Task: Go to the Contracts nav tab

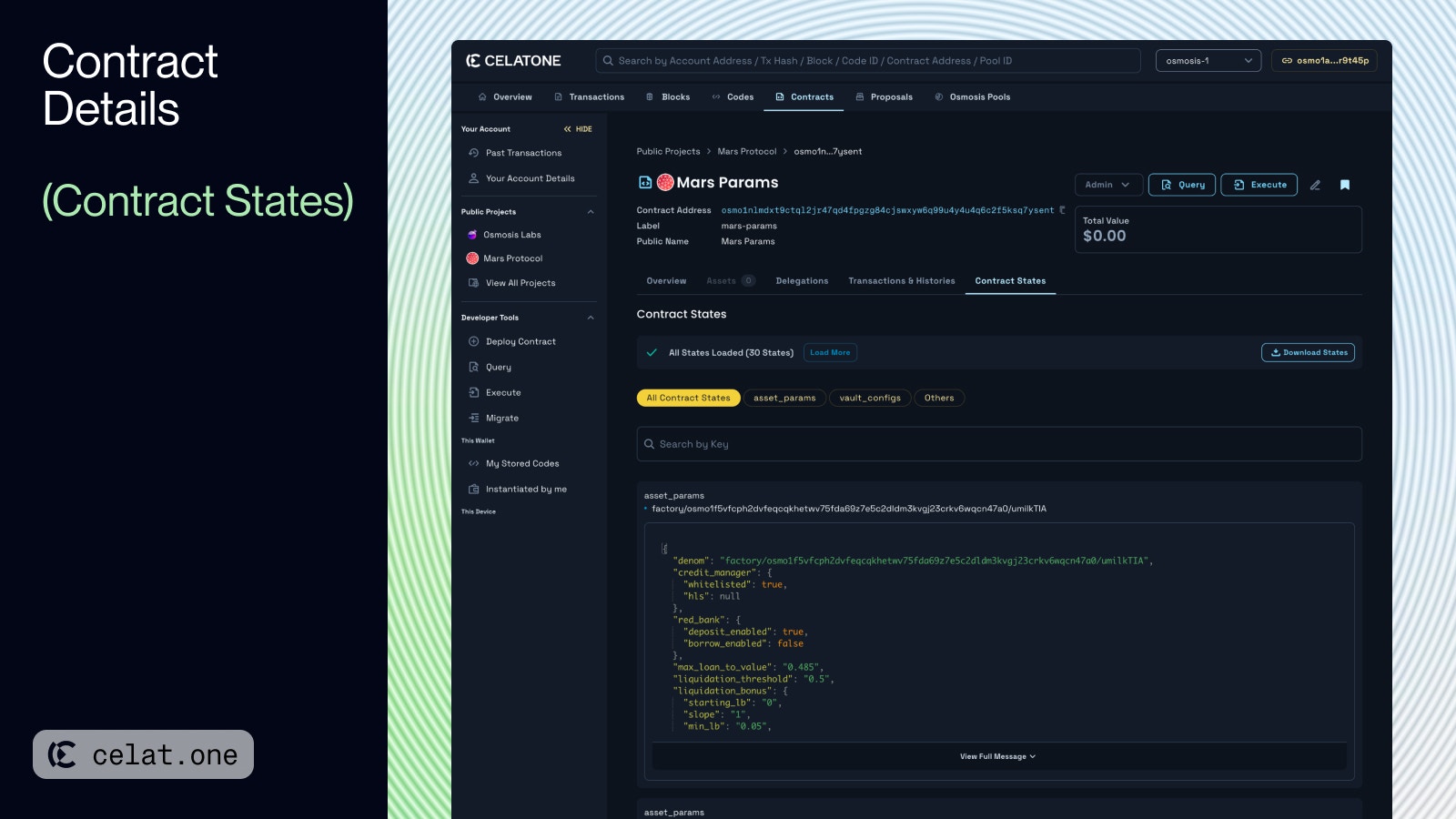Action: point(804,97)
